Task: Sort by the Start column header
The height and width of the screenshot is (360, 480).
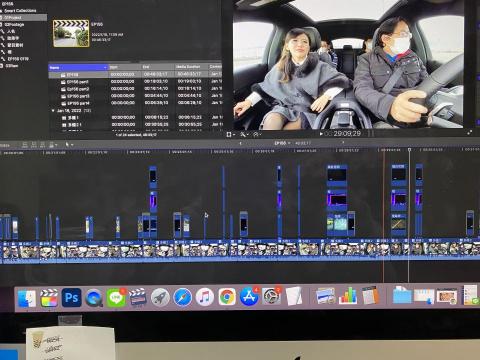Action: click(x=125, y=67)
